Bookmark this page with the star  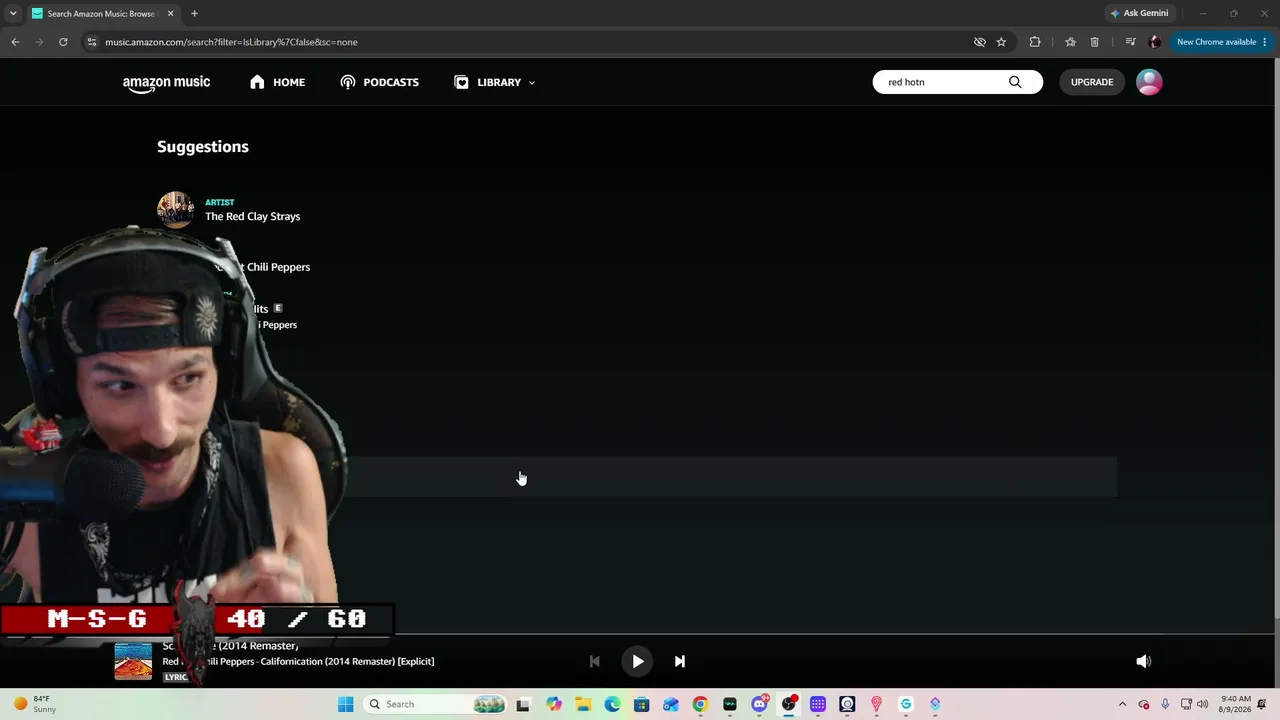tap(1001, 42)
